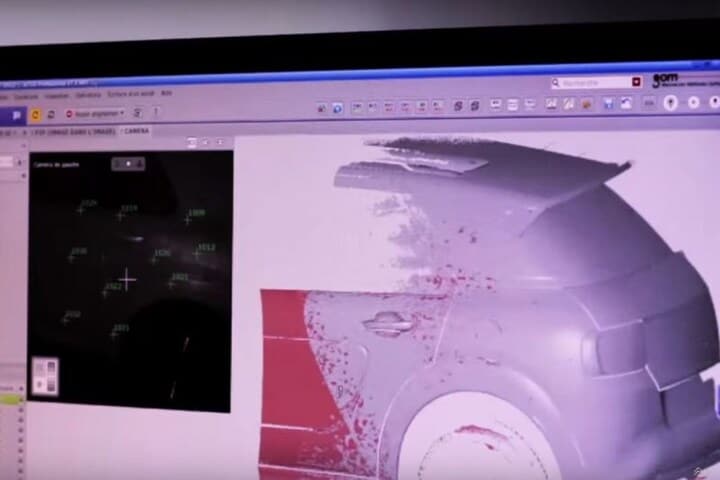Click the first small icon above the camera view
This screenshot has width=720, height=480.
click(x=192, y=143)
